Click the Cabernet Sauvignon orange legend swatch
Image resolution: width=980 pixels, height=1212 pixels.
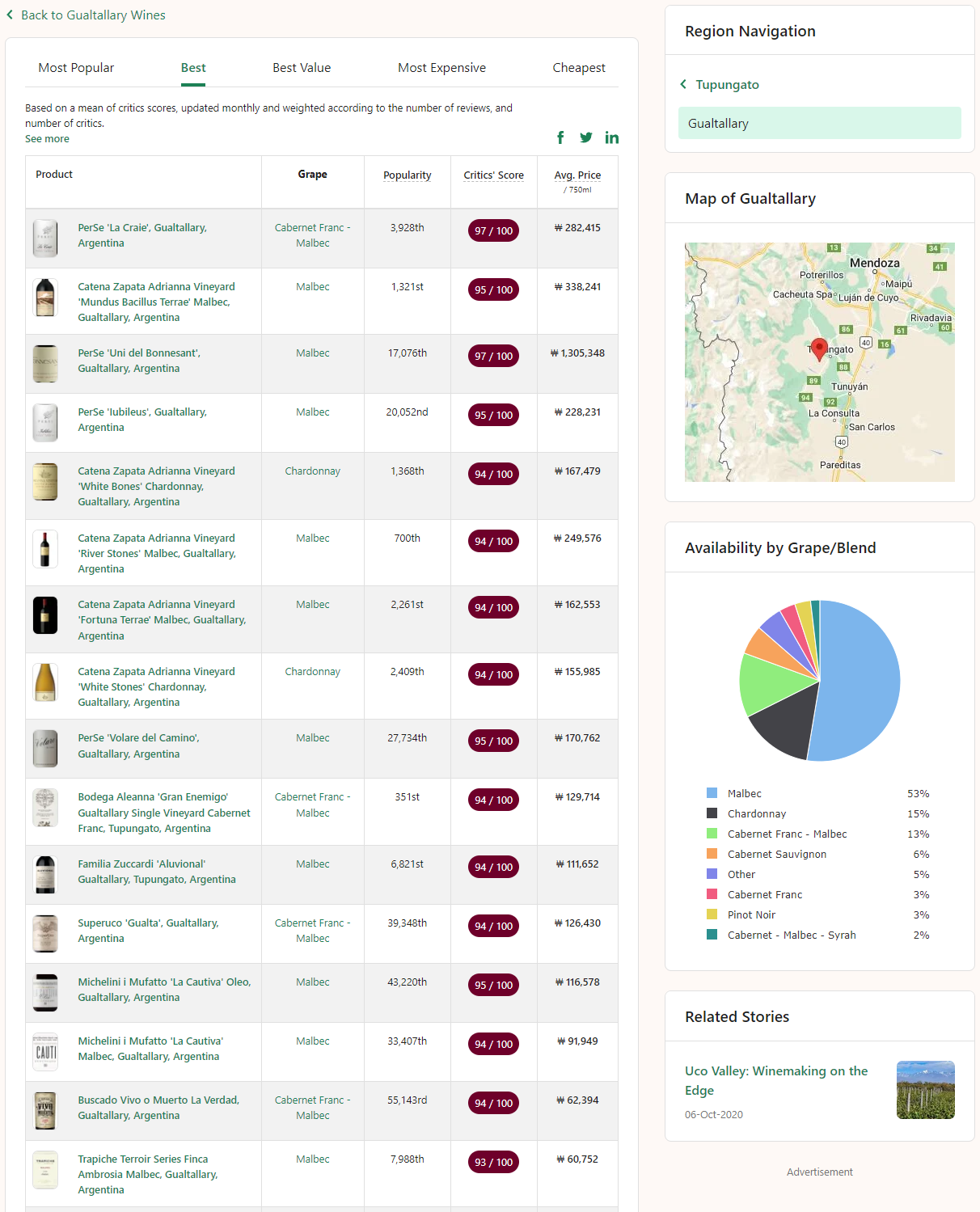pyautogui.click(x=712, y=854)
